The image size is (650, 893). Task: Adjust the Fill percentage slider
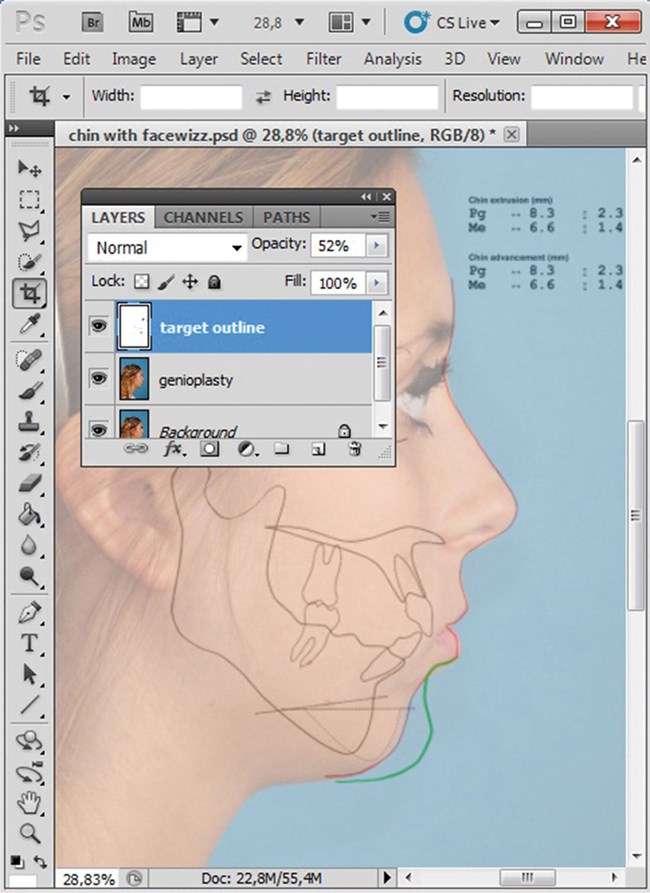coord(376,282)
